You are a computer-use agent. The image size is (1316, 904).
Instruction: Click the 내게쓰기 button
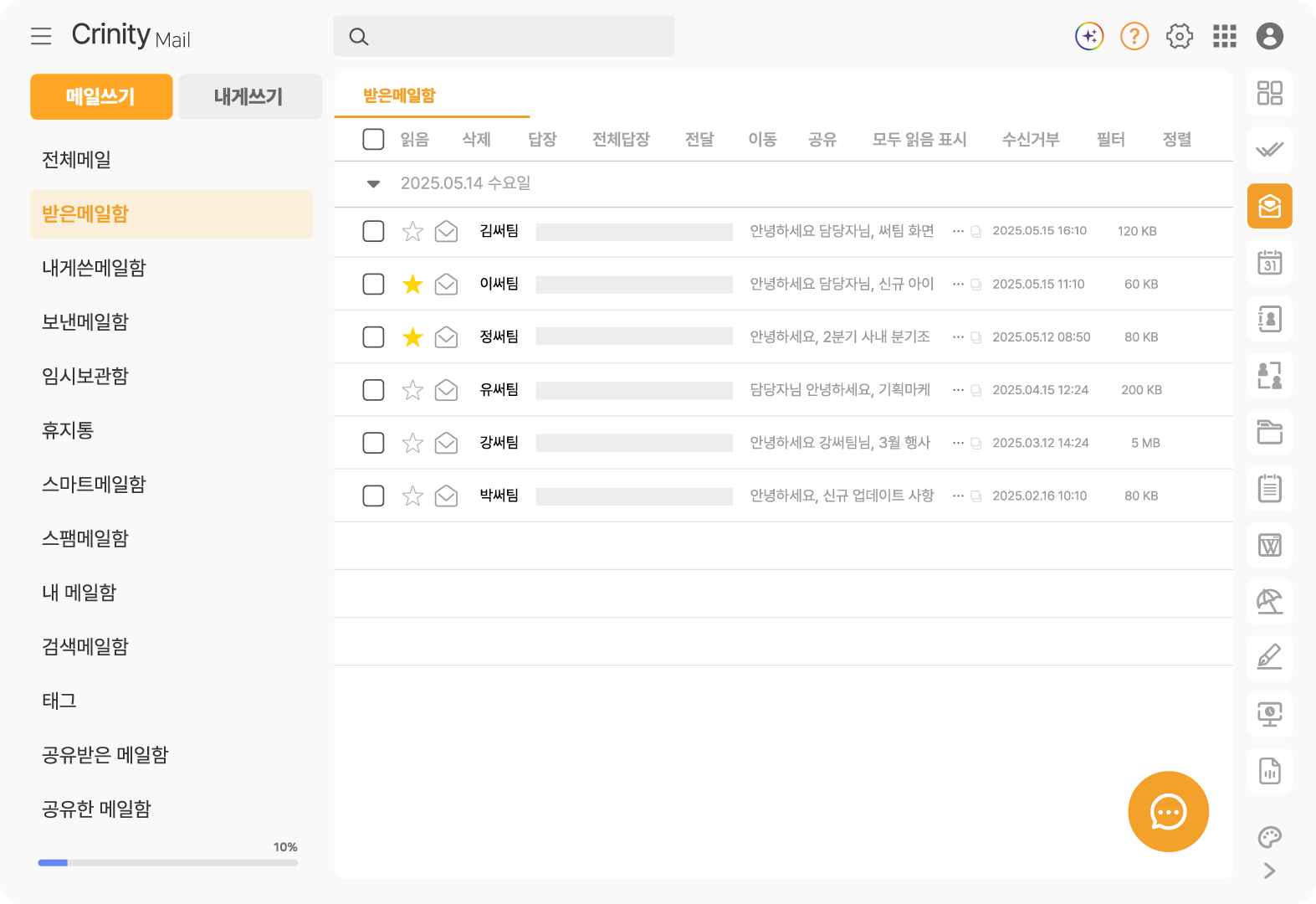pos(250,96)
